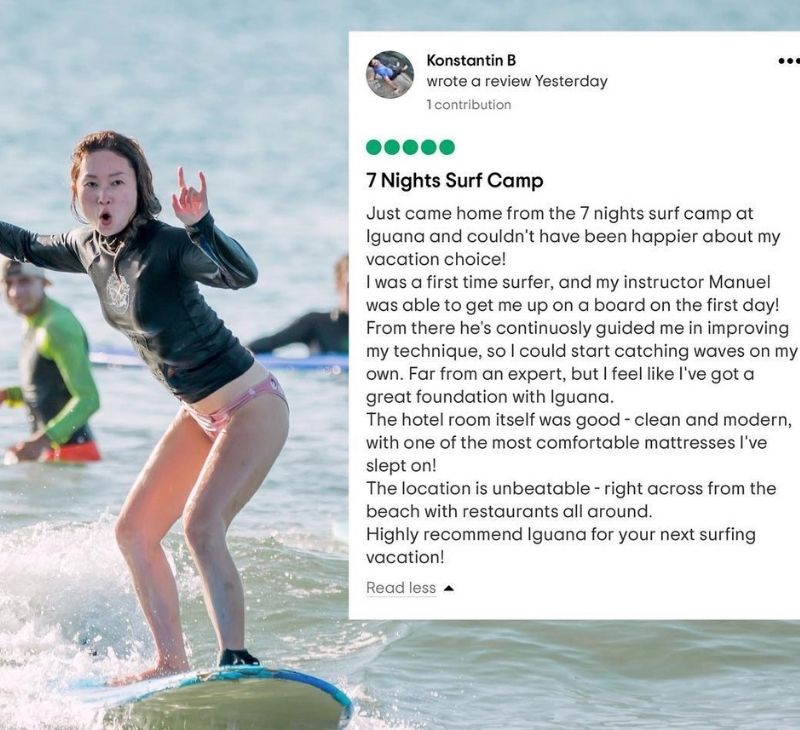Viewport: 800px width, 730px height.
Task: Click the upward arrow beside Read less
Action: click(448, 588)
